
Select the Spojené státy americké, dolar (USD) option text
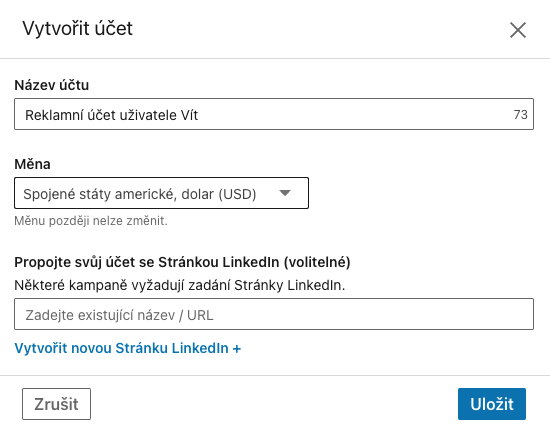point(140,194)
